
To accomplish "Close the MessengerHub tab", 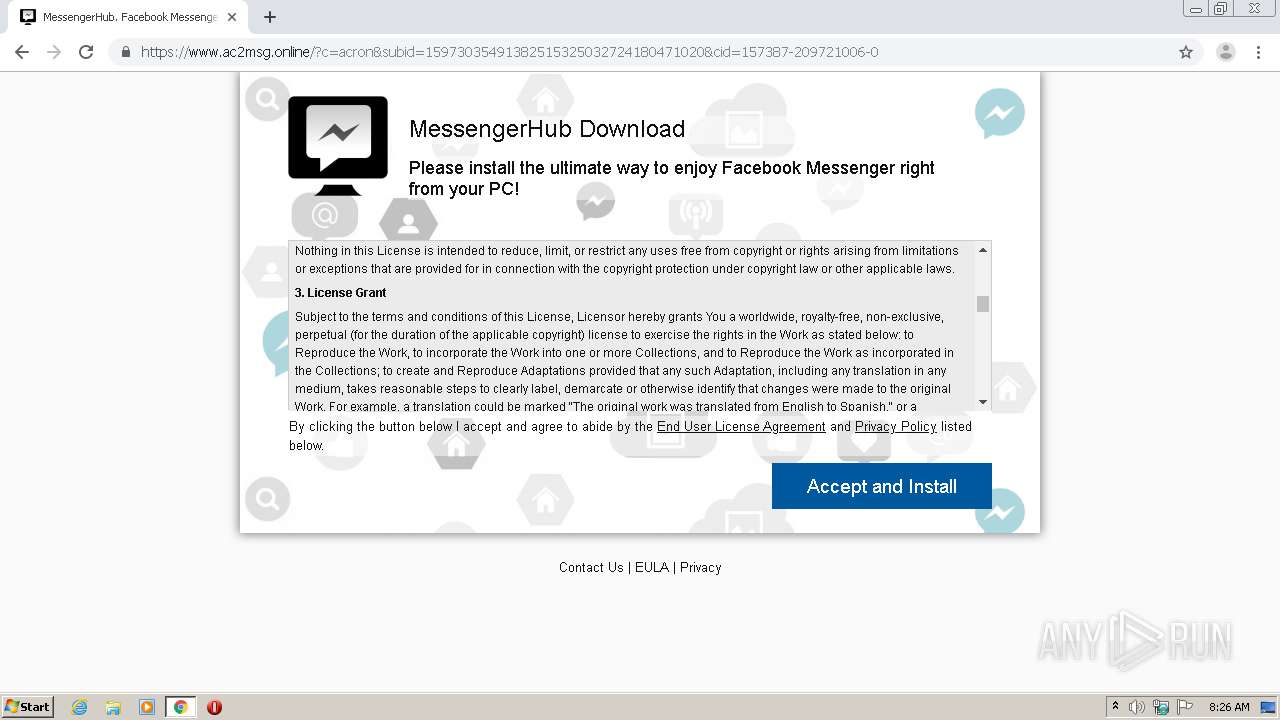I will click(232, 17).
